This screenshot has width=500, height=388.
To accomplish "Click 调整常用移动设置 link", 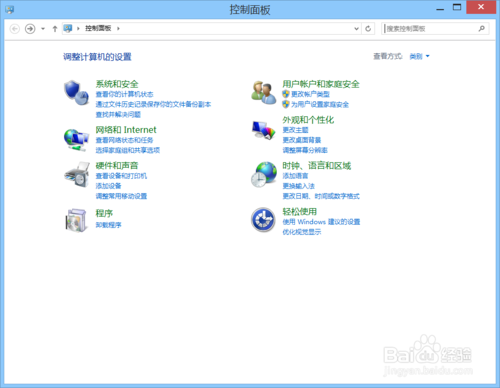I will [121, 196].
